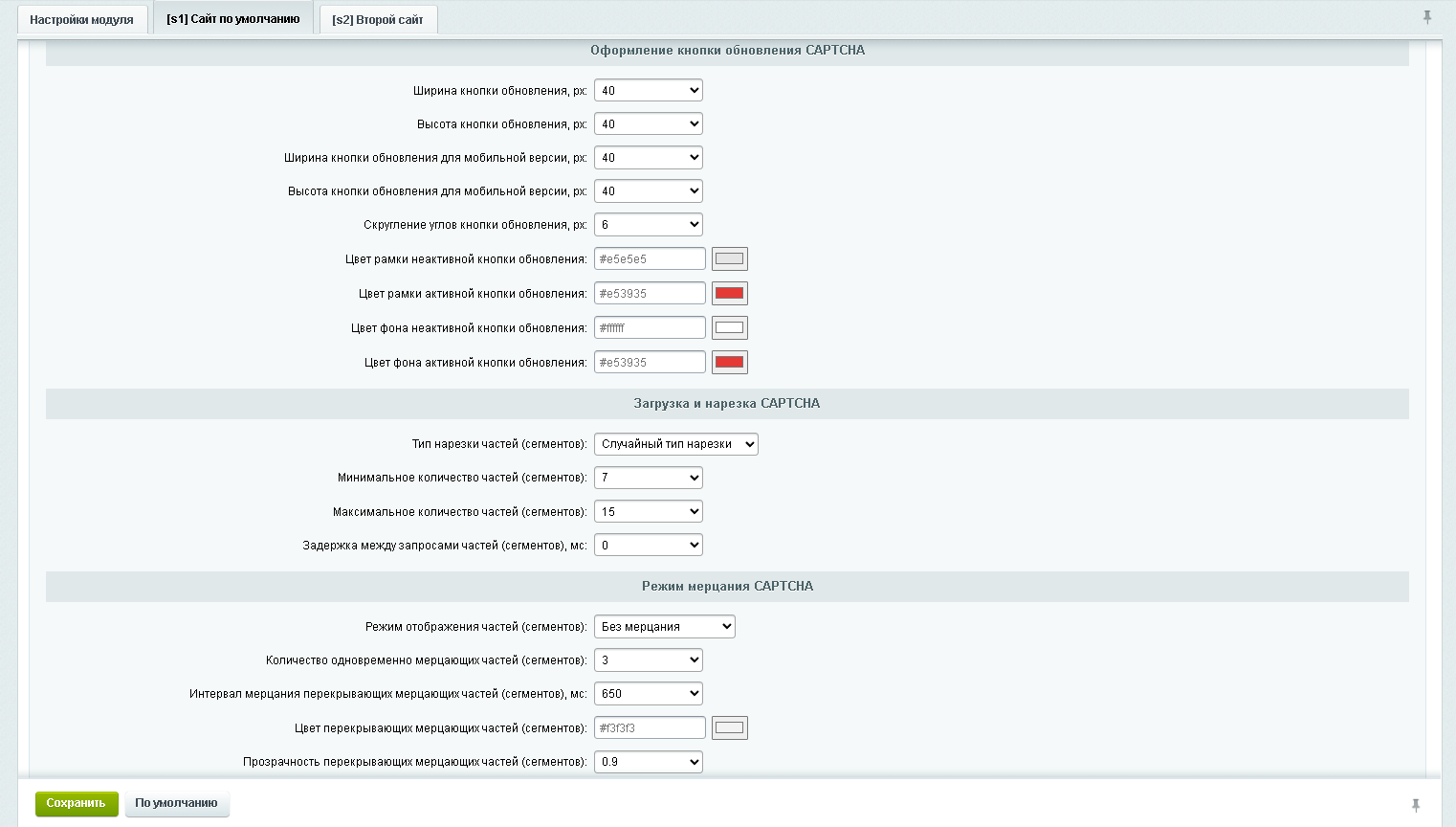This screenshot has height=827, width=1456.
Task: Open segment display mode dropdown 'Без мерцания'
Action: point(665,626)
